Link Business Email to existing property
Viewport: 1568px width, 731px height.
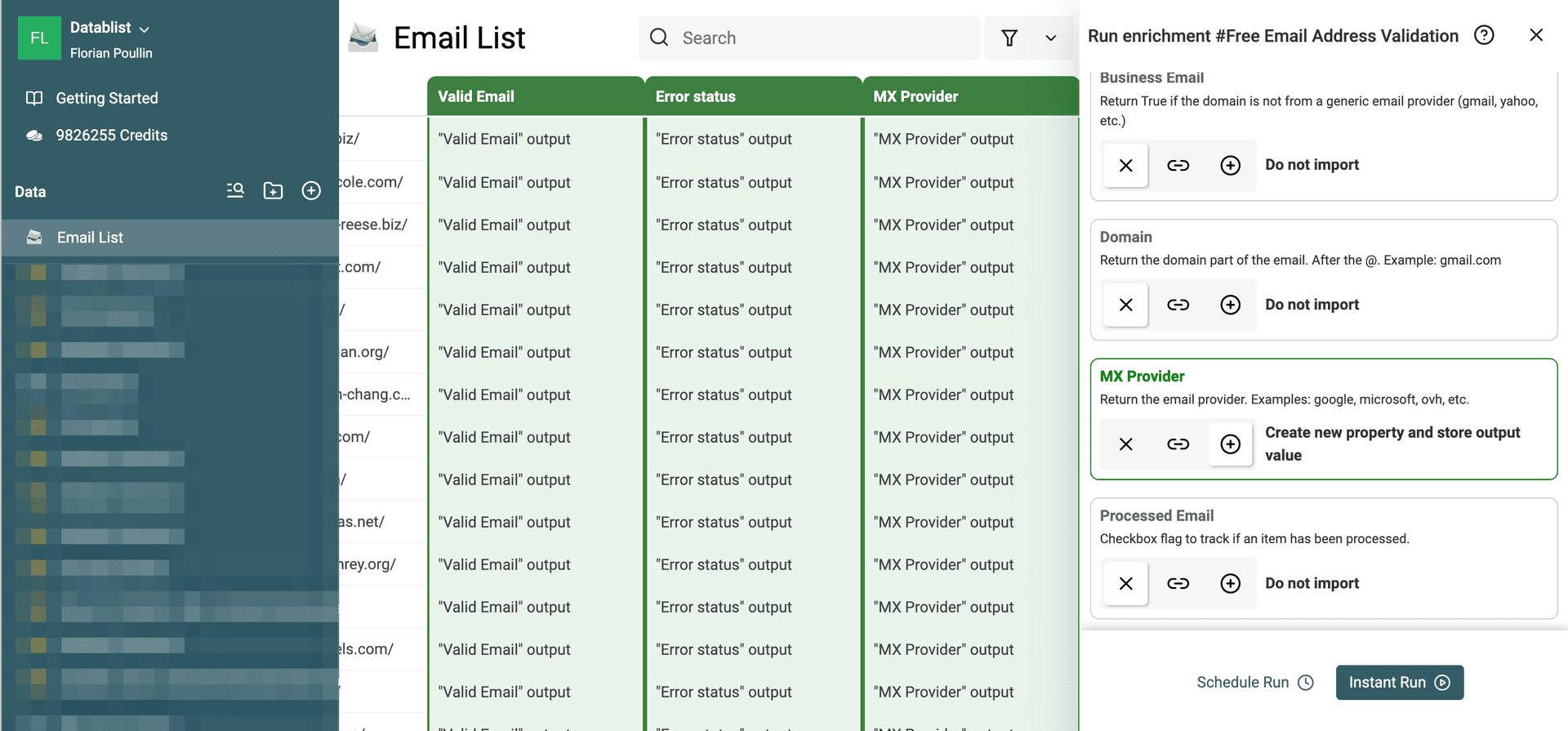coord(1178,165)
